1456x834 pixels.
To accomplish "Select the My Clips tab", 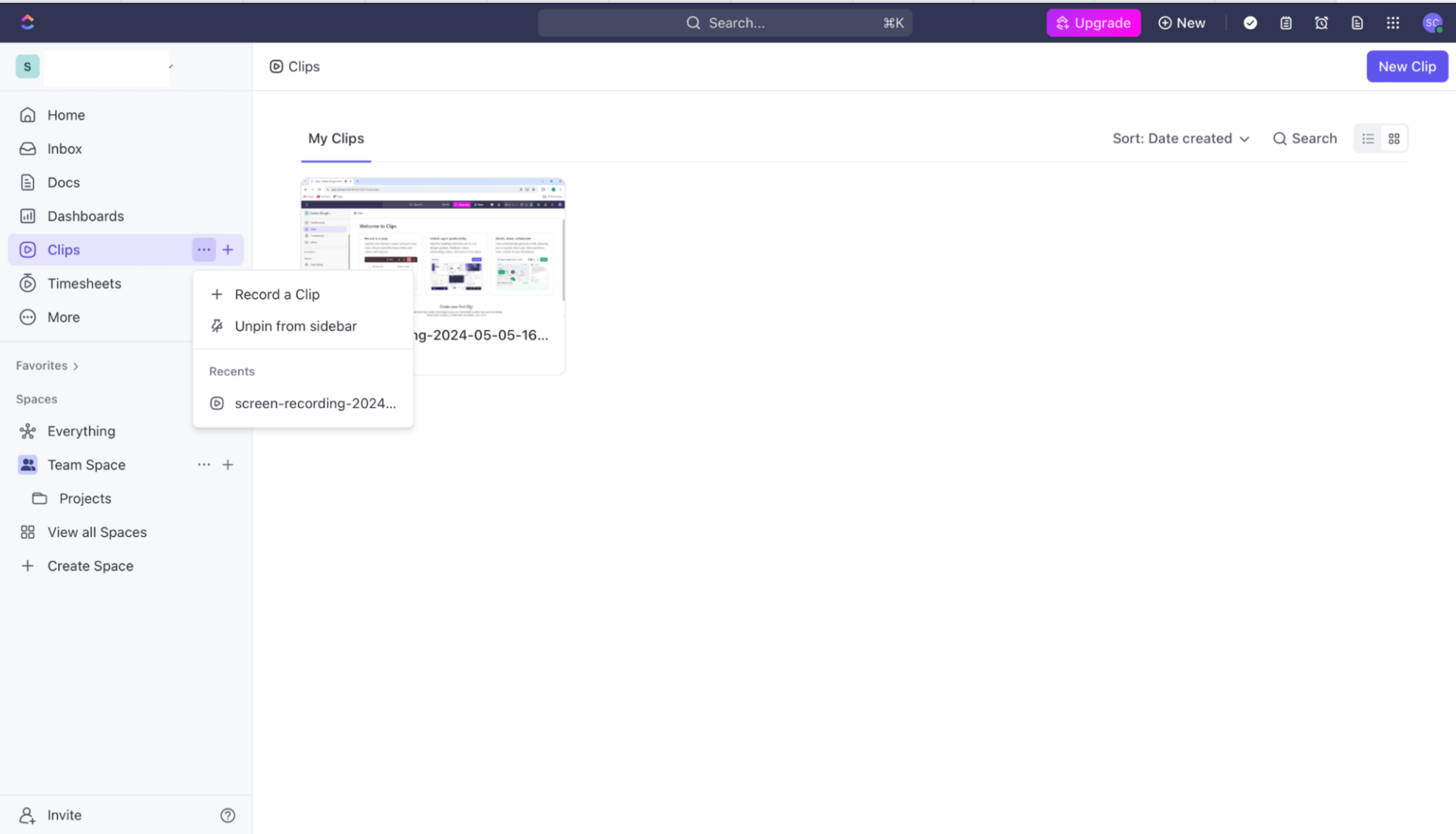I will coord(336,139).
